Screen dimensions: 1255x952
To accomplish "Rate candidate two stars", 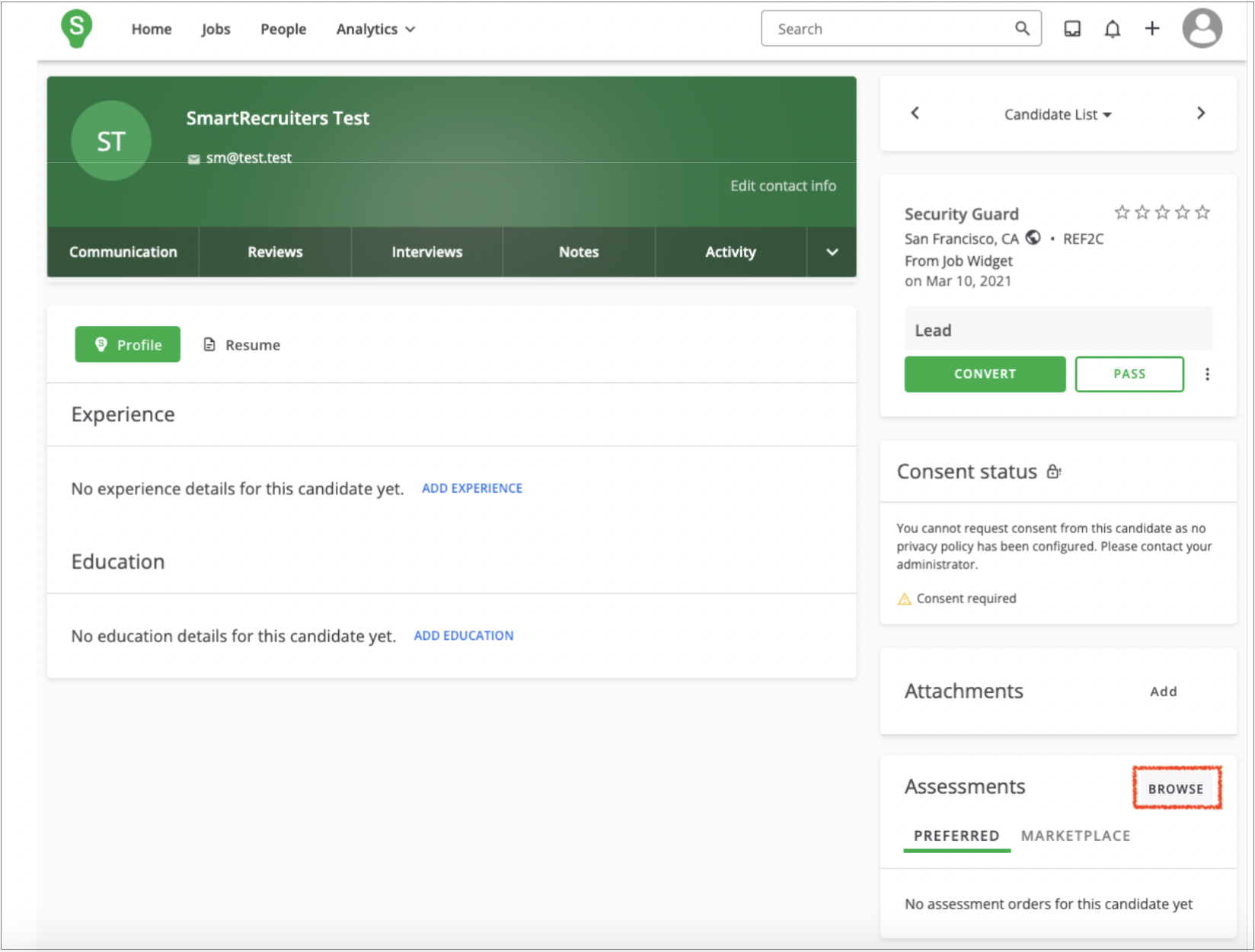I will pos(1142,212).
